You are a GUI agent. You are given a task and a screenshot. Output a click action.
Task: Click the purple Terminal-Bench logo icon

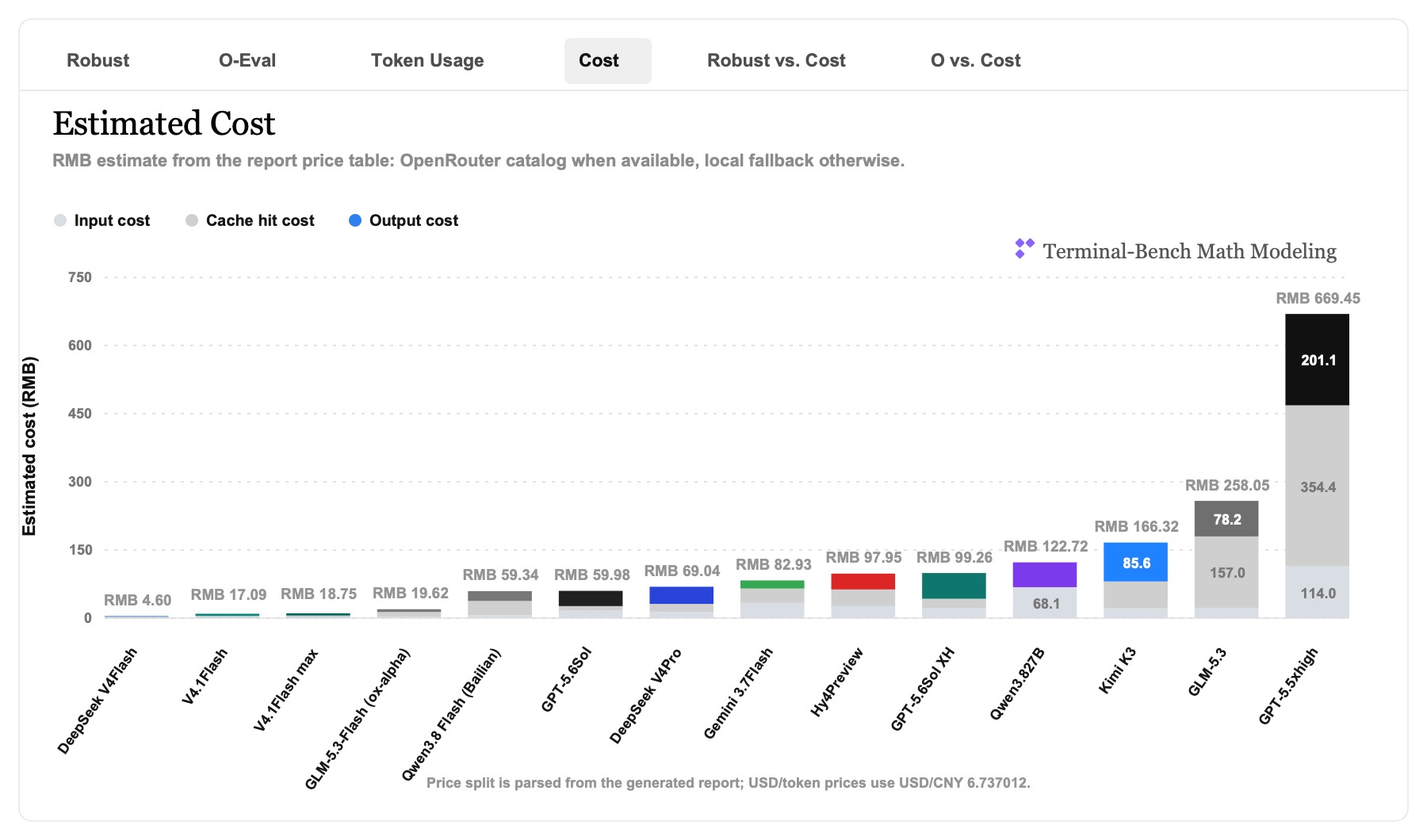[1024, 249]
